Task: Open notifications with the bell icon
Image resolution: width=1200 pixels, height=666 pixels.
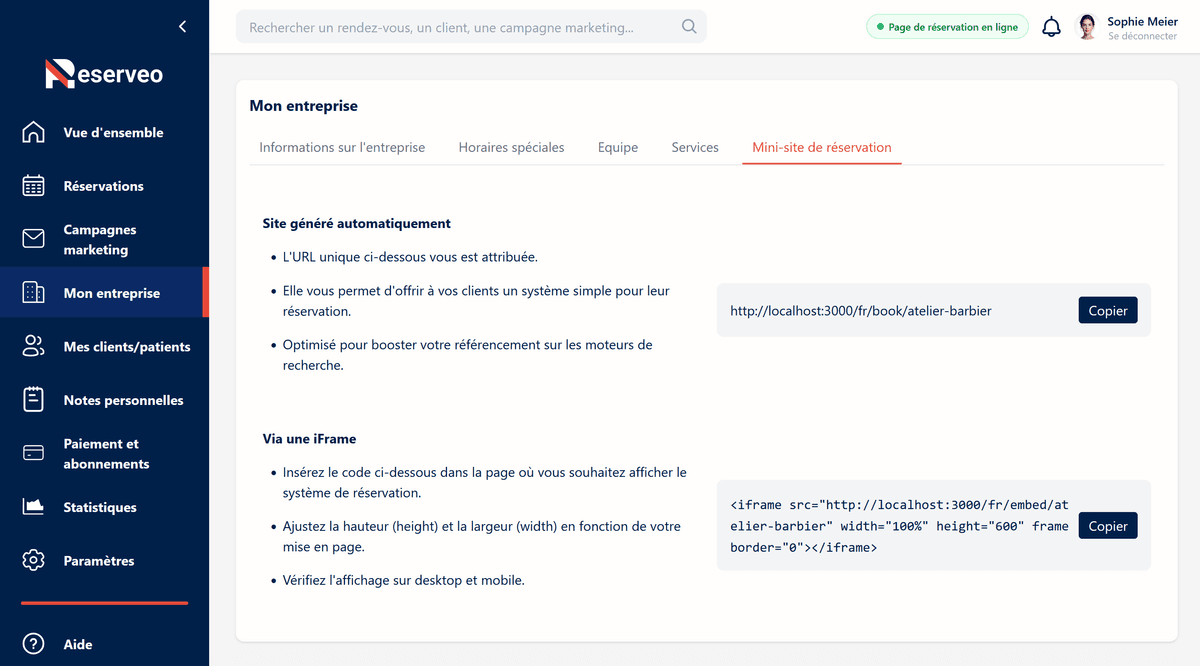Action: pyautogui.click(x=1051, y=27)
